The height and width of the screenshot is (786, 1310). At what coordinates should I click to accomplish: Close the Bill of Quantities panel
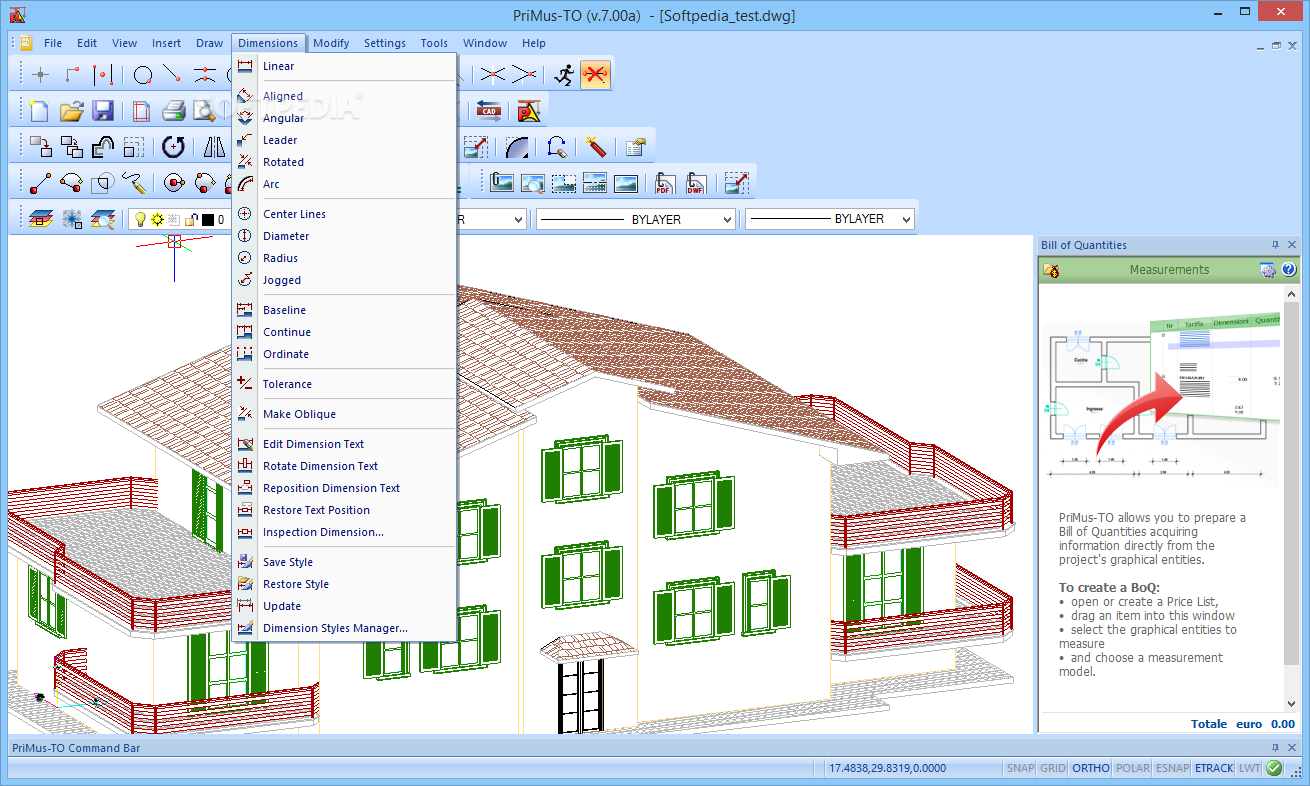pyautogui.click(x=1292, y=245)
